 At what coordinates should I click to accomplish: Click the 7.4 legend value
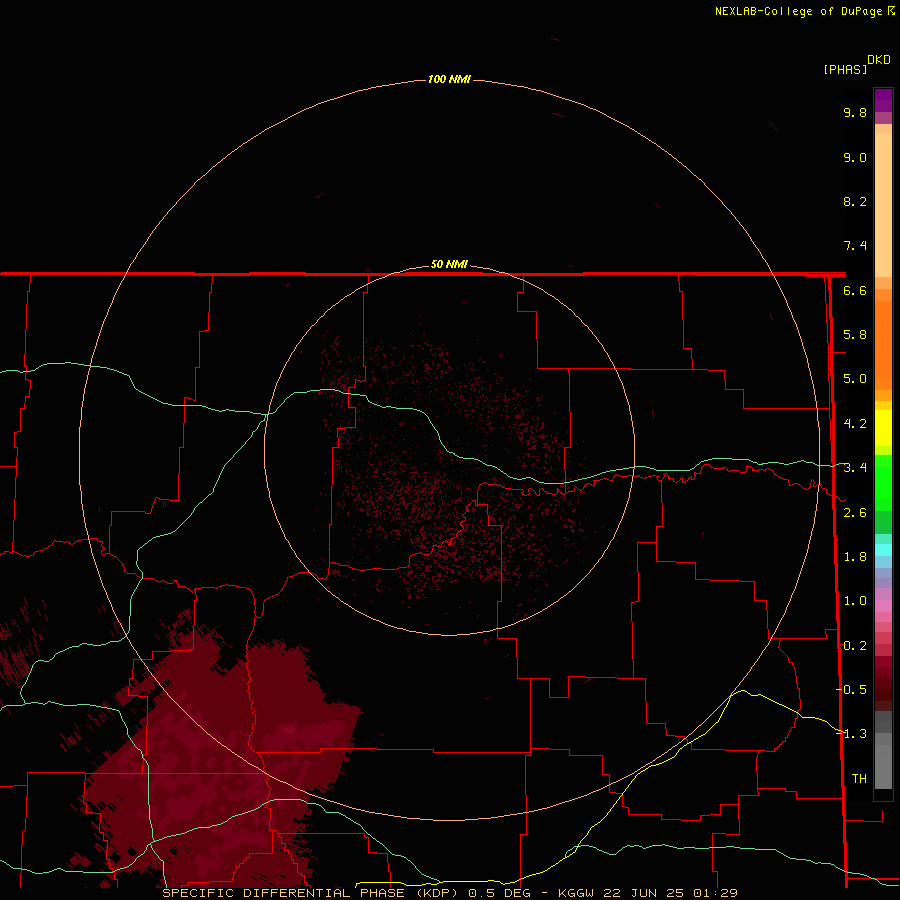(855, 246)
